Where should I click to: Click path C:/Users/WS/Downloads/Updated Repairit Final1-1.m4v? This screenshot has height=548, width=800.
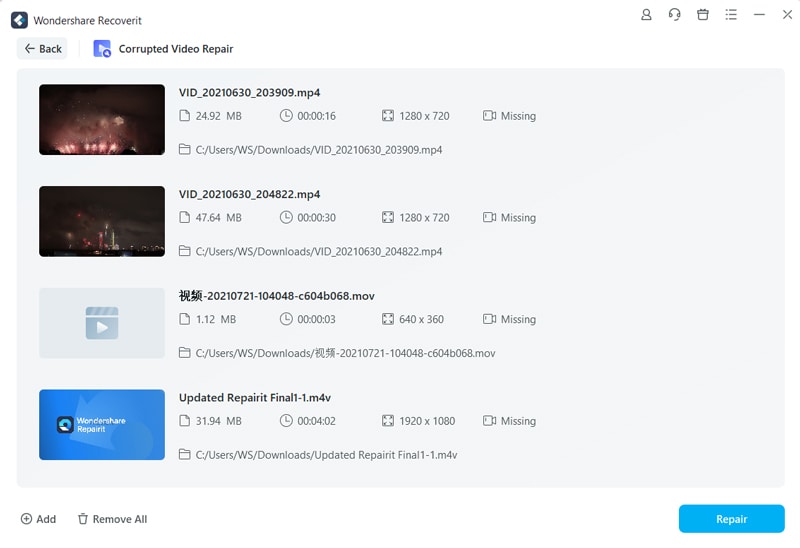coord(327,455)
